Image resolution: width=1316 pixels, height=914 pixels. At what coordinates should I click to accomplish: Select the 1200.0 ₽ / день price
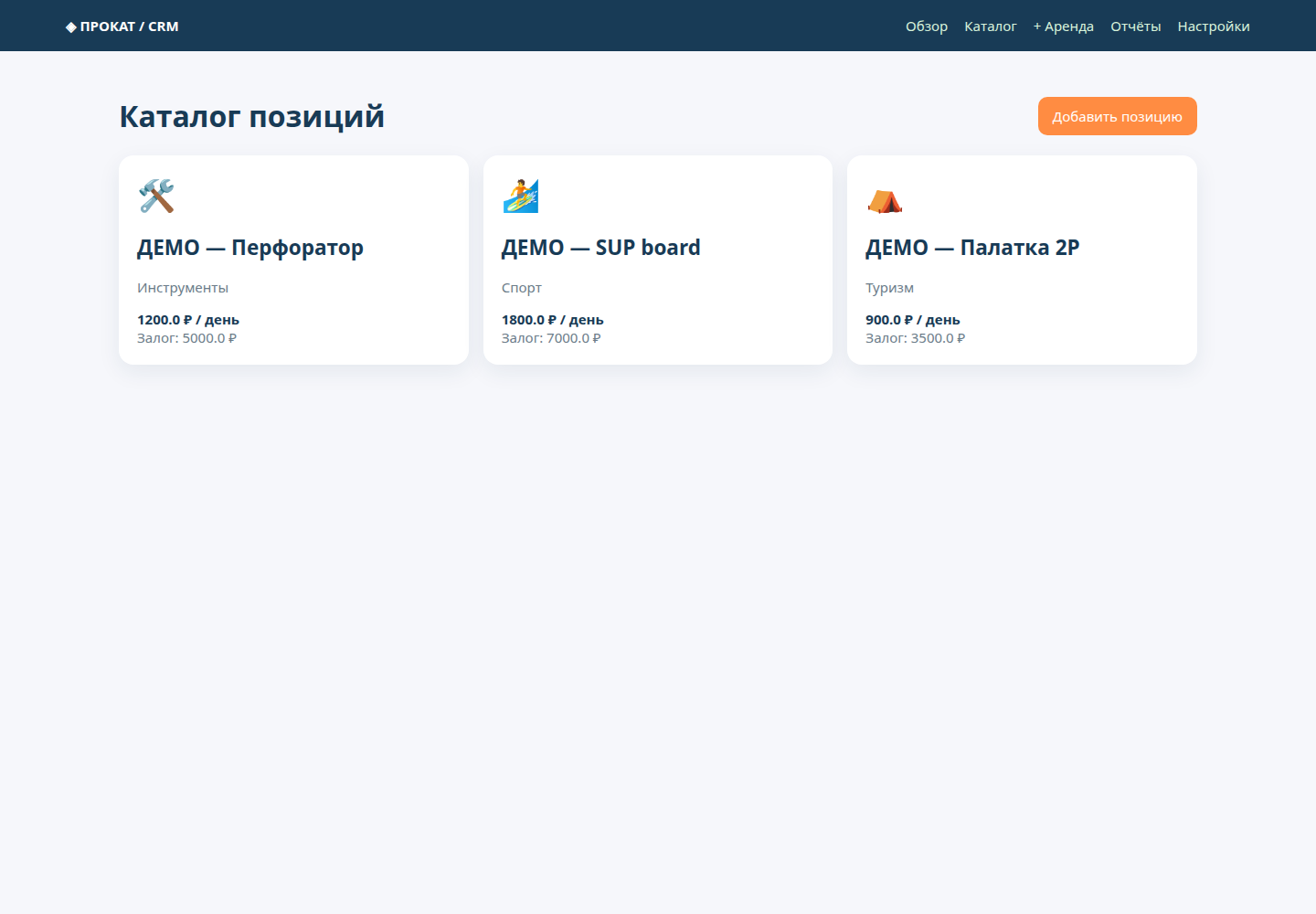[x=188, y=320]
